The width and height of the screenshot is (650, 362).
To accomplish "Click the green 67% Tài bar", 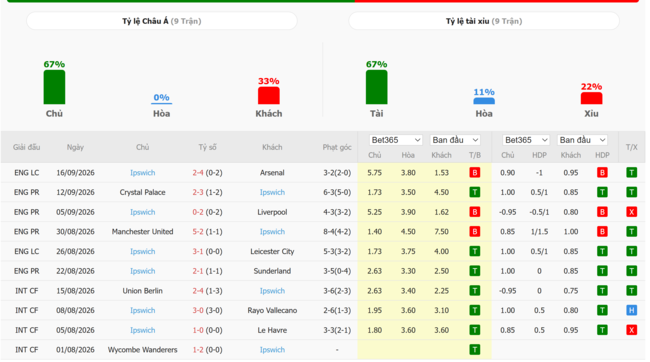I will point(376,87).
